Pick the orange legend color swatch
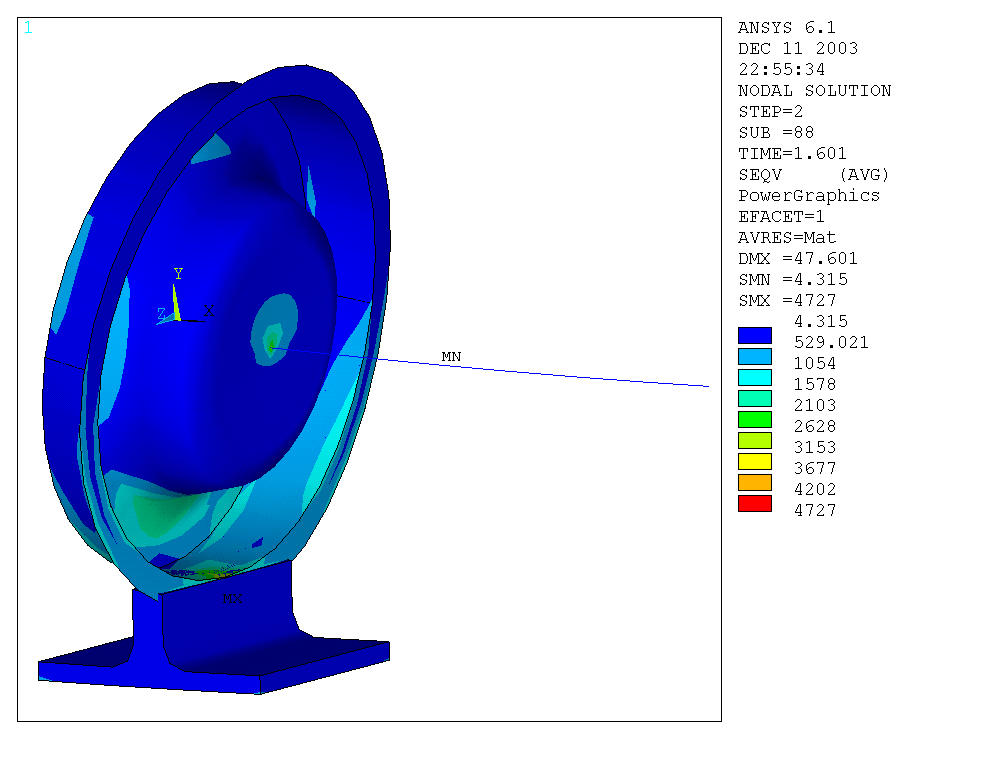Image resolution: width=985 pixels, height=783 pixels. pos(755,482)
